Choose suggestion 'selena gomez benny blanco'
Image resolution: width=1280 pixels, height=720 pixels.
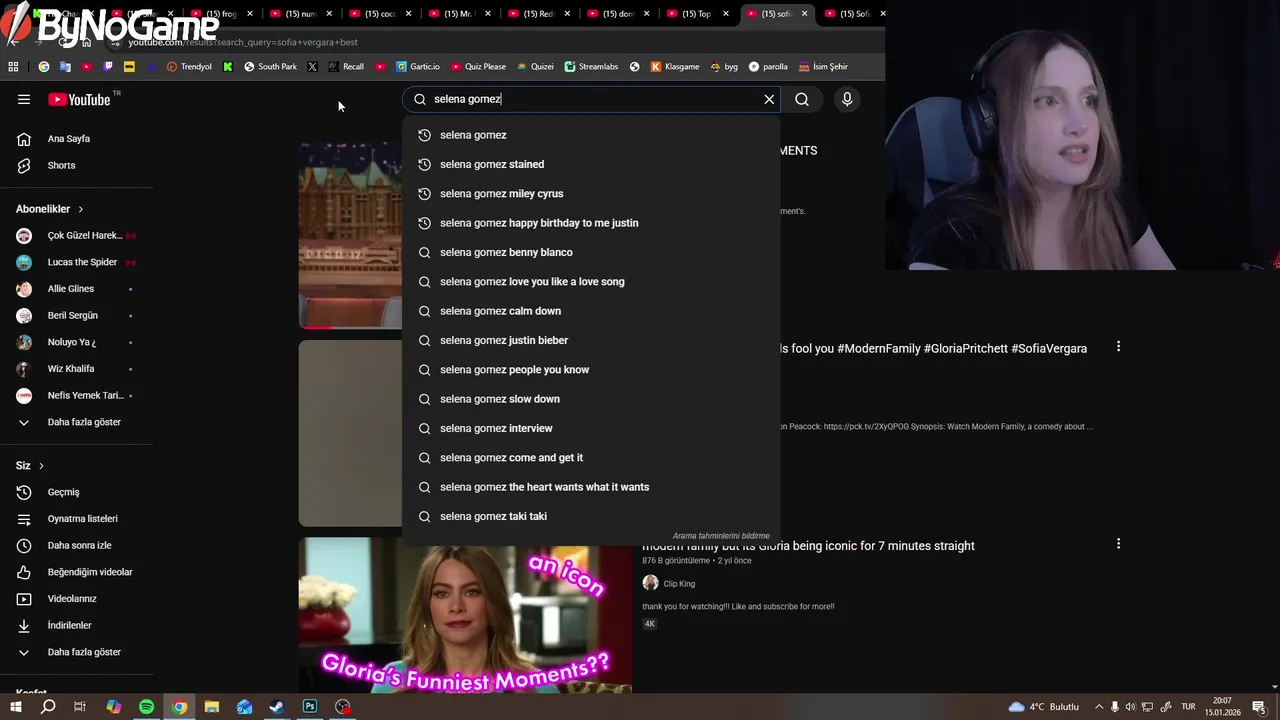(x=591, y=252)
